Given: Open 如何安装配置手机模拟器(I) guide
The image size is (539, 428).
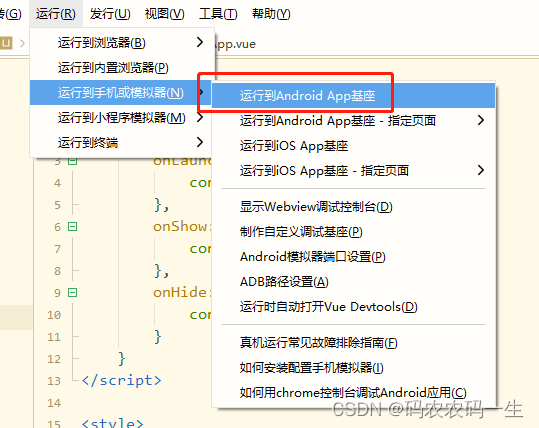Looking at the screenshot, I should [353, 367].
